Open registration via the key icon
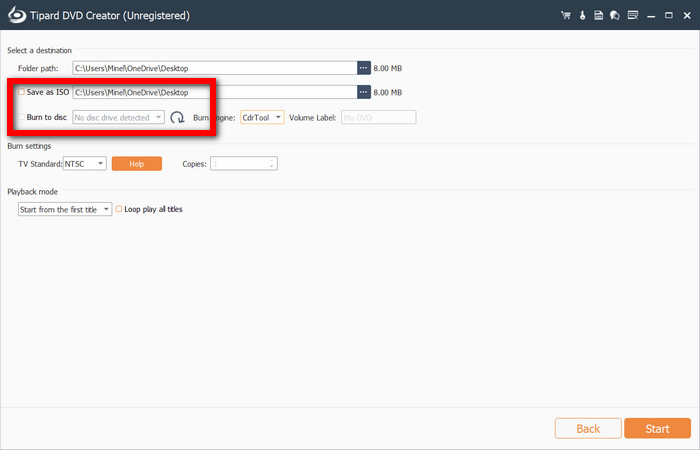Screen dimensions: 700x450 click(x=582, y=16)
